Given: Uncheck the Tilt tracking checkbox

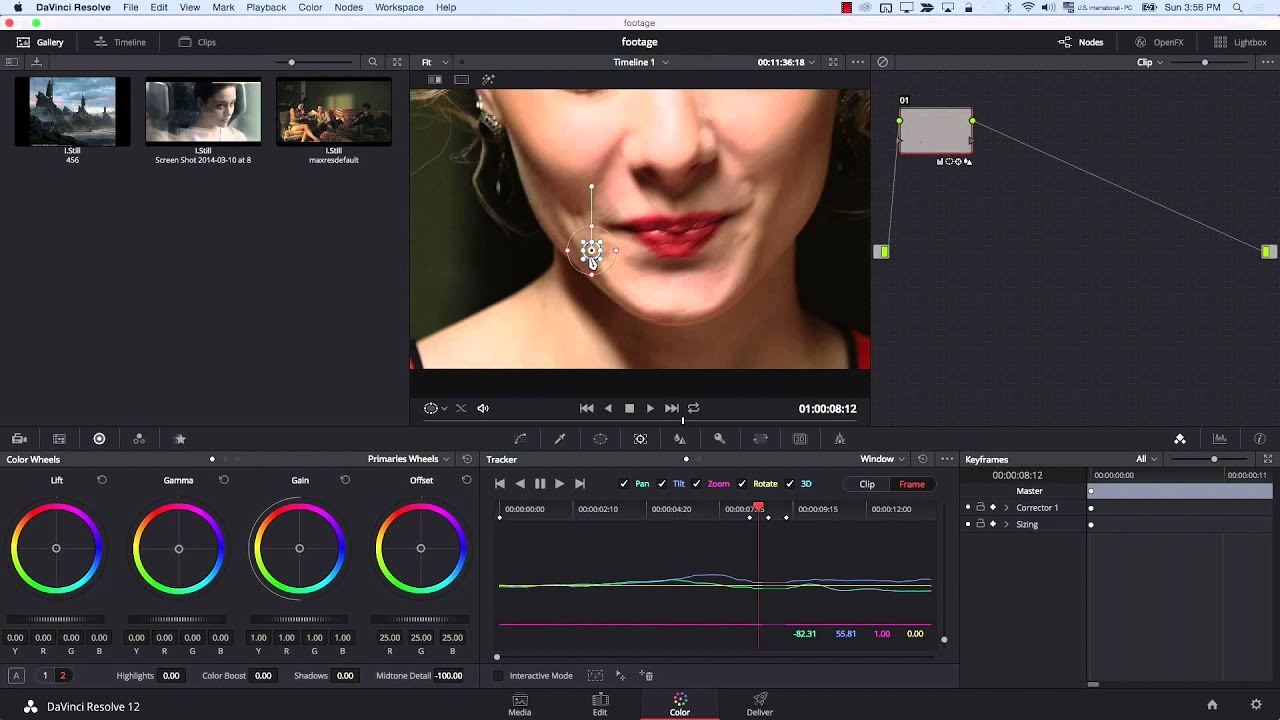Looking at the screenshot, I should [661, 484].
